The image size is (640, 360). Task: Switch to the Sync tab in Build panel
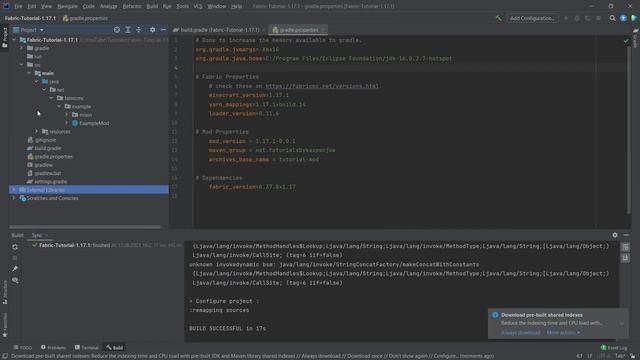pos(37,236)
